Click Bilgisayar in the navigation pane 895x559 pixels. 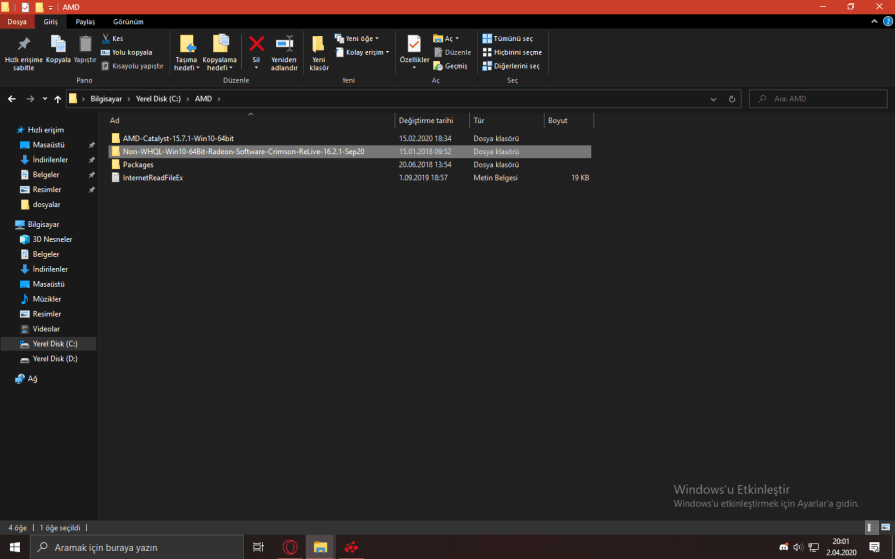pyautogui.click(x=43, y=224)
